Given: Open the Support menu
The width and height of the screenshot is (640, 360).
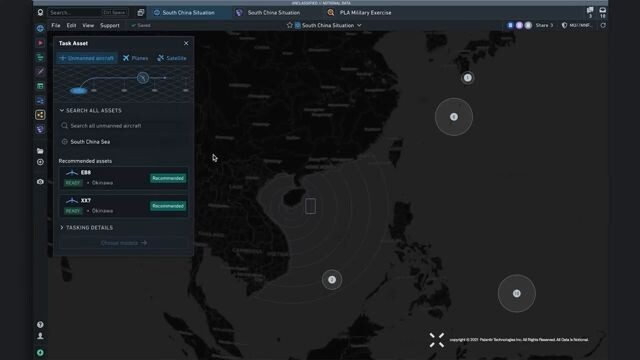Looking at the screenshot, I should [110, 25].
